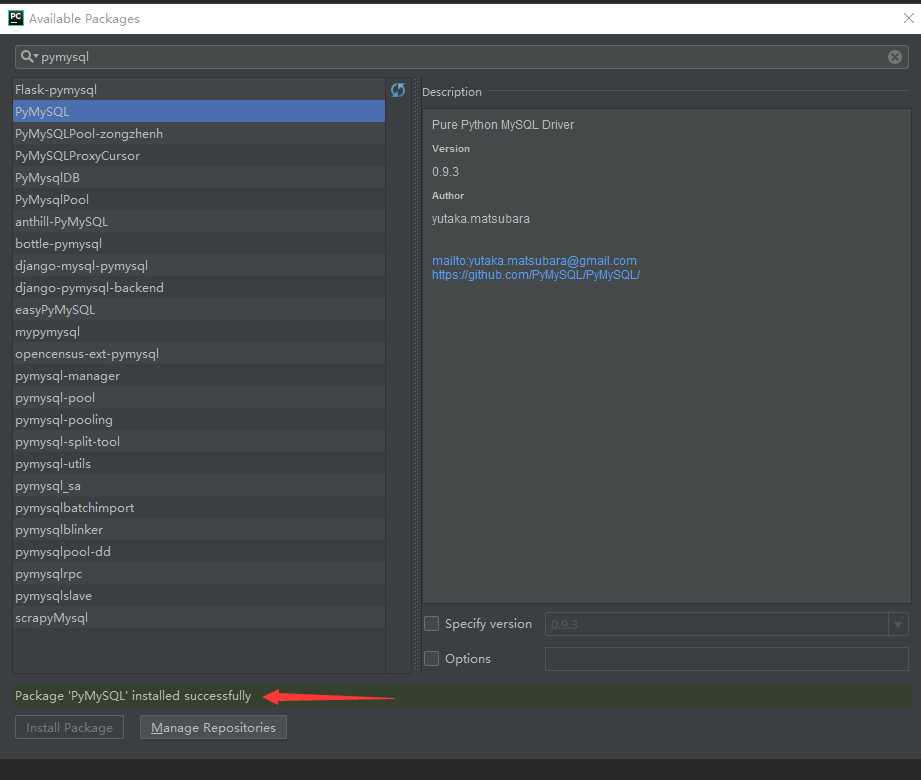The height and width of the screenshot is (780, 921).
Task: Select PyMySQLPool-zongzhenh in the list
Action: point(199,134)
